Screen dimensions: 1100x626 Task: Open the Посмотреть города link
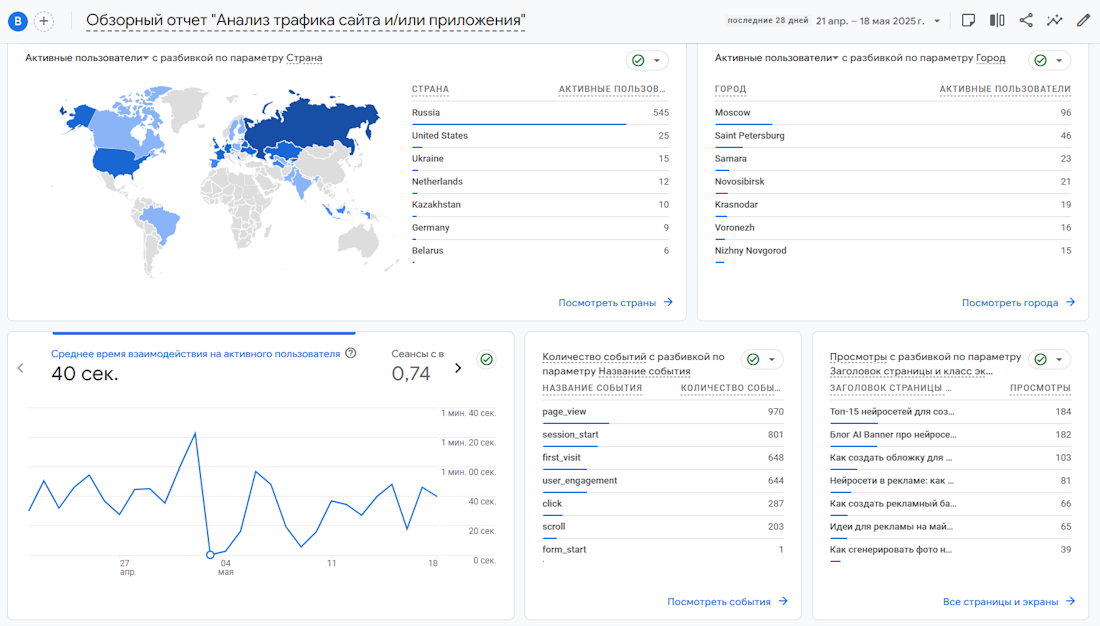1008,300
